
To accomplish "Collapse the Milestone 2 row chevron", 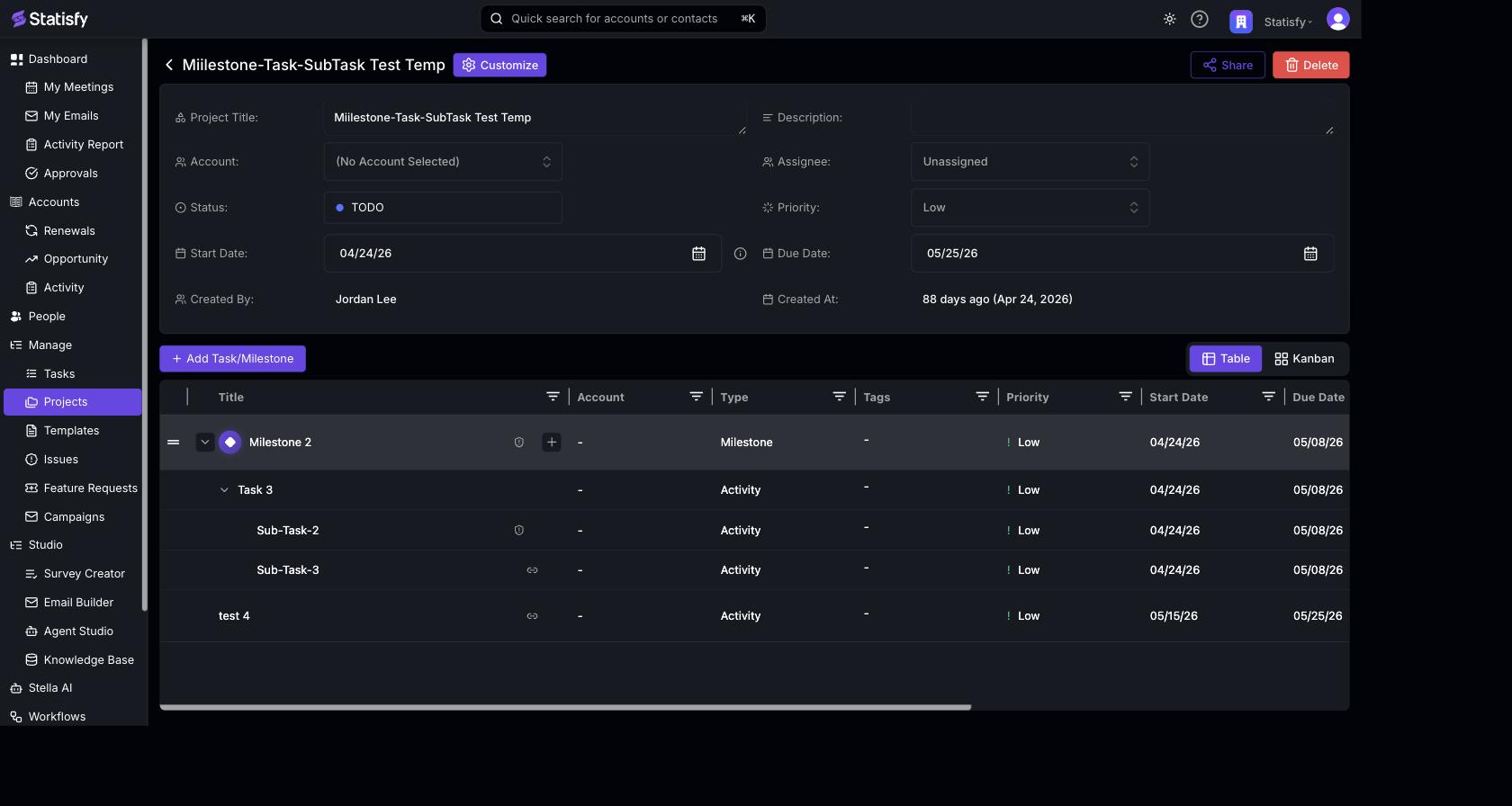I will 205,442.
